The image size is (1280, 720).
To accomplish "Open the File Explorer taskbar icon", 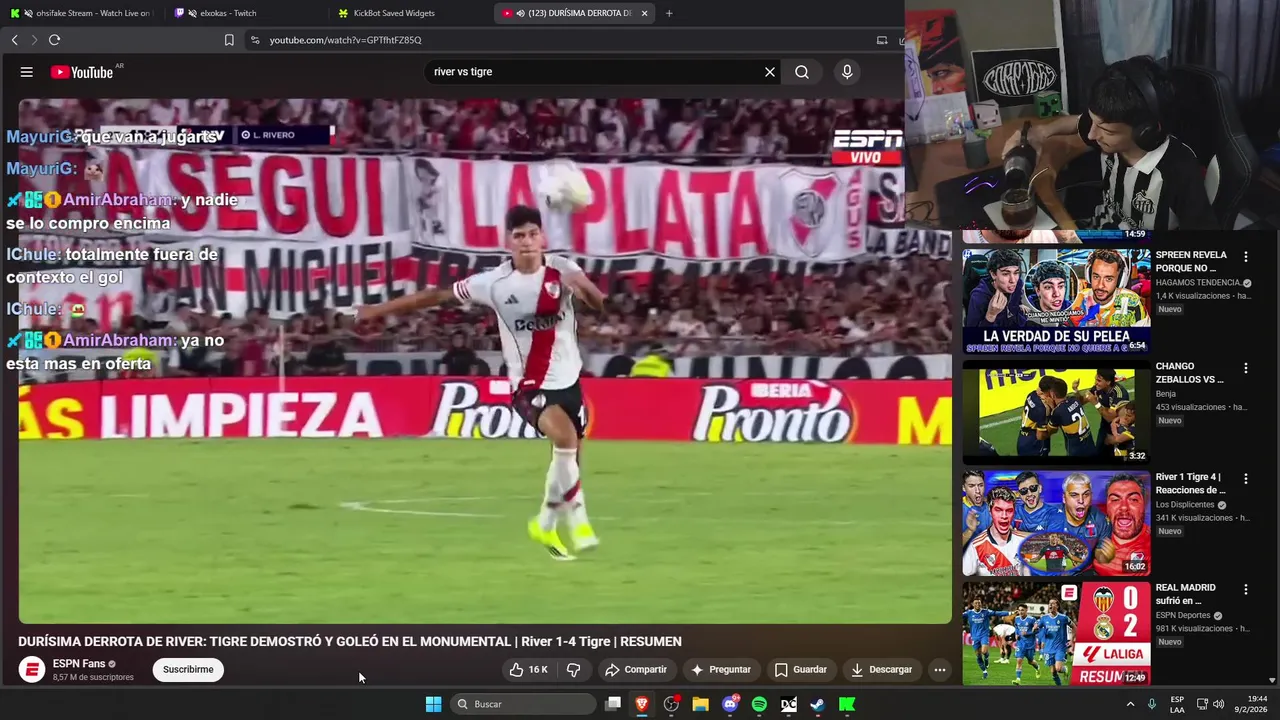I will click(700, 704).
